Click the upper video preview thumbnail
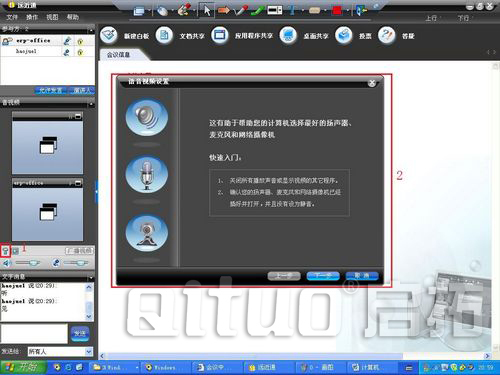500x375 pixels. point(48,147)
